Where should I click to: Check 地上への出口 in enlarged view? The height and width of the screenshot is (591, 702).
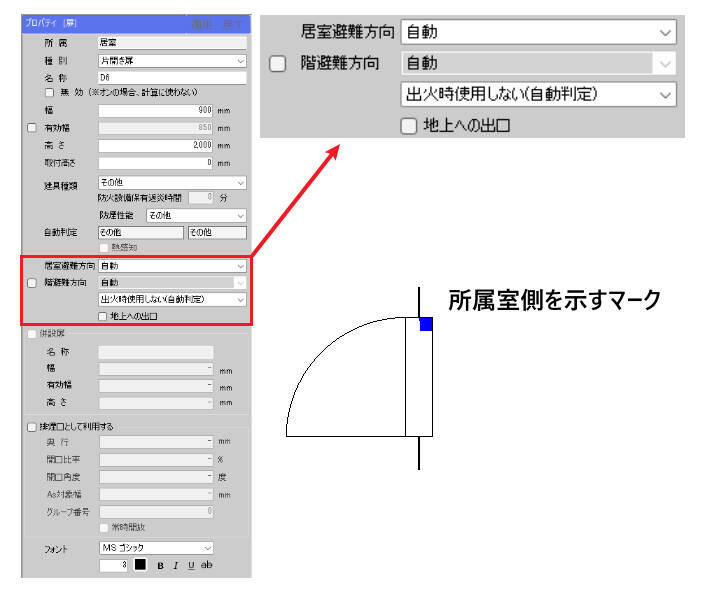(x=409, y=126)
